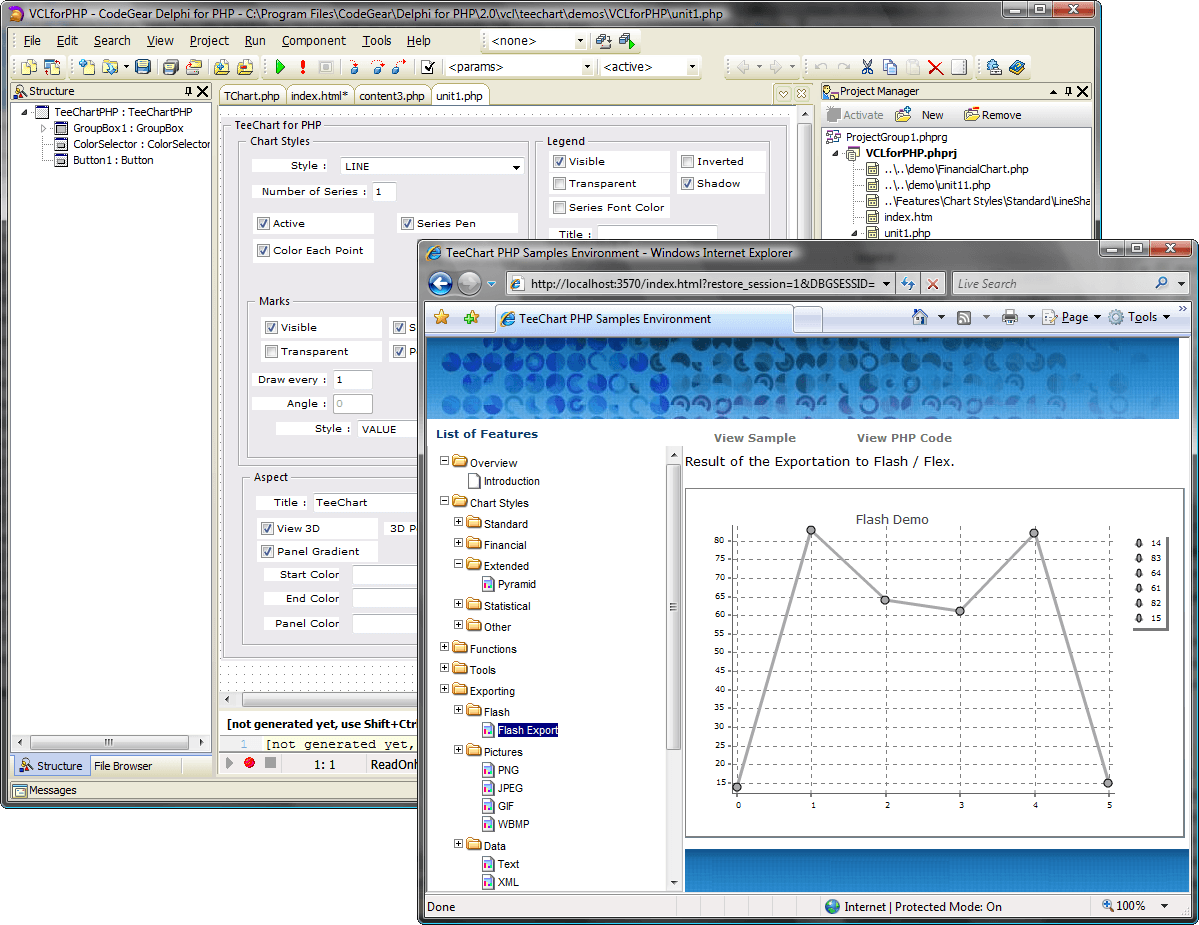Expand the Standard folder in features list
Image resolution: width=1199 pixels, height=925 pixels.
[458, 521]
